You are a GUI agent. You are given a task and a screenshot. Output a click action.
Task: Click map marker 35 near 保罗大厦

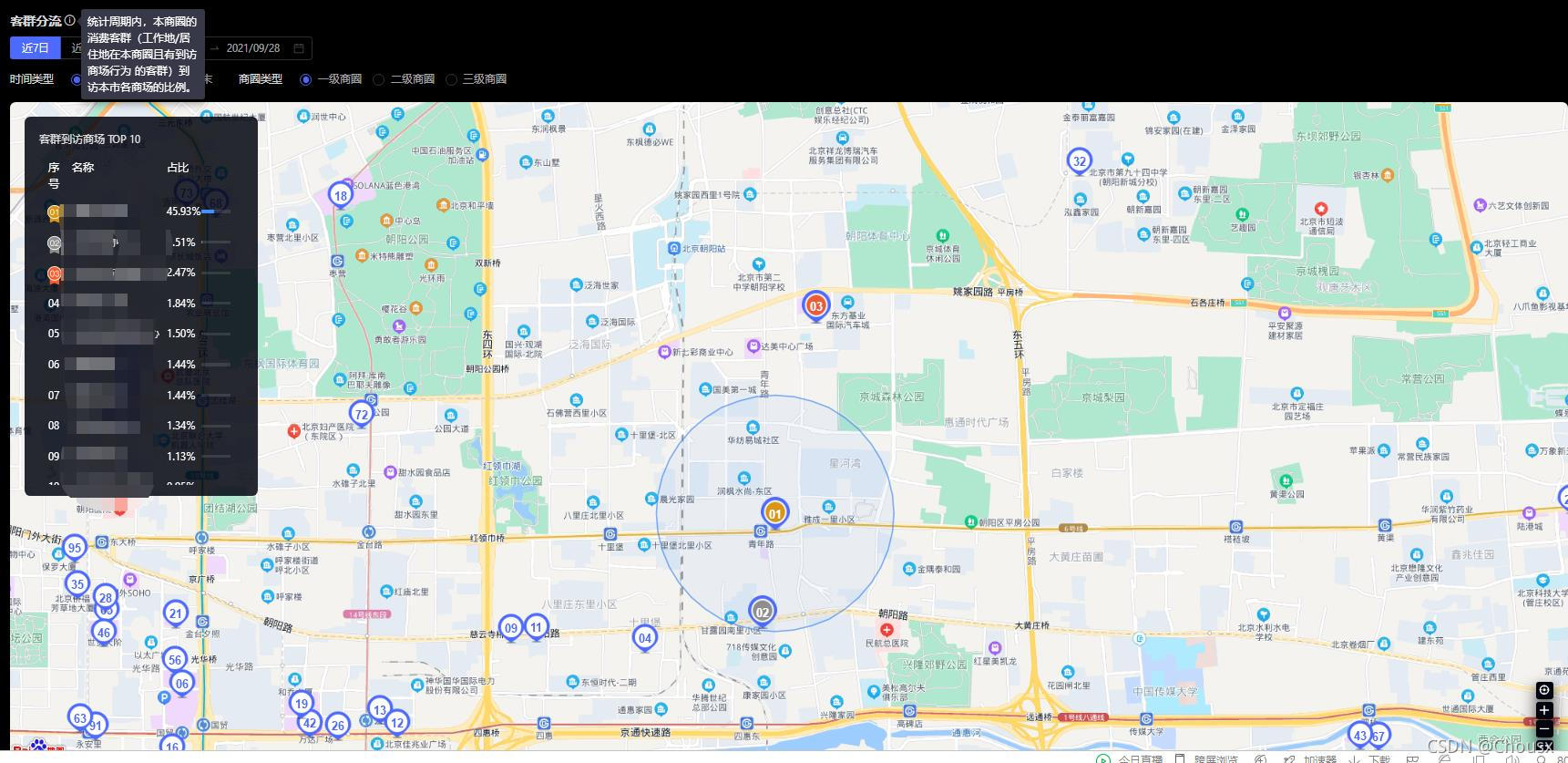77,584
